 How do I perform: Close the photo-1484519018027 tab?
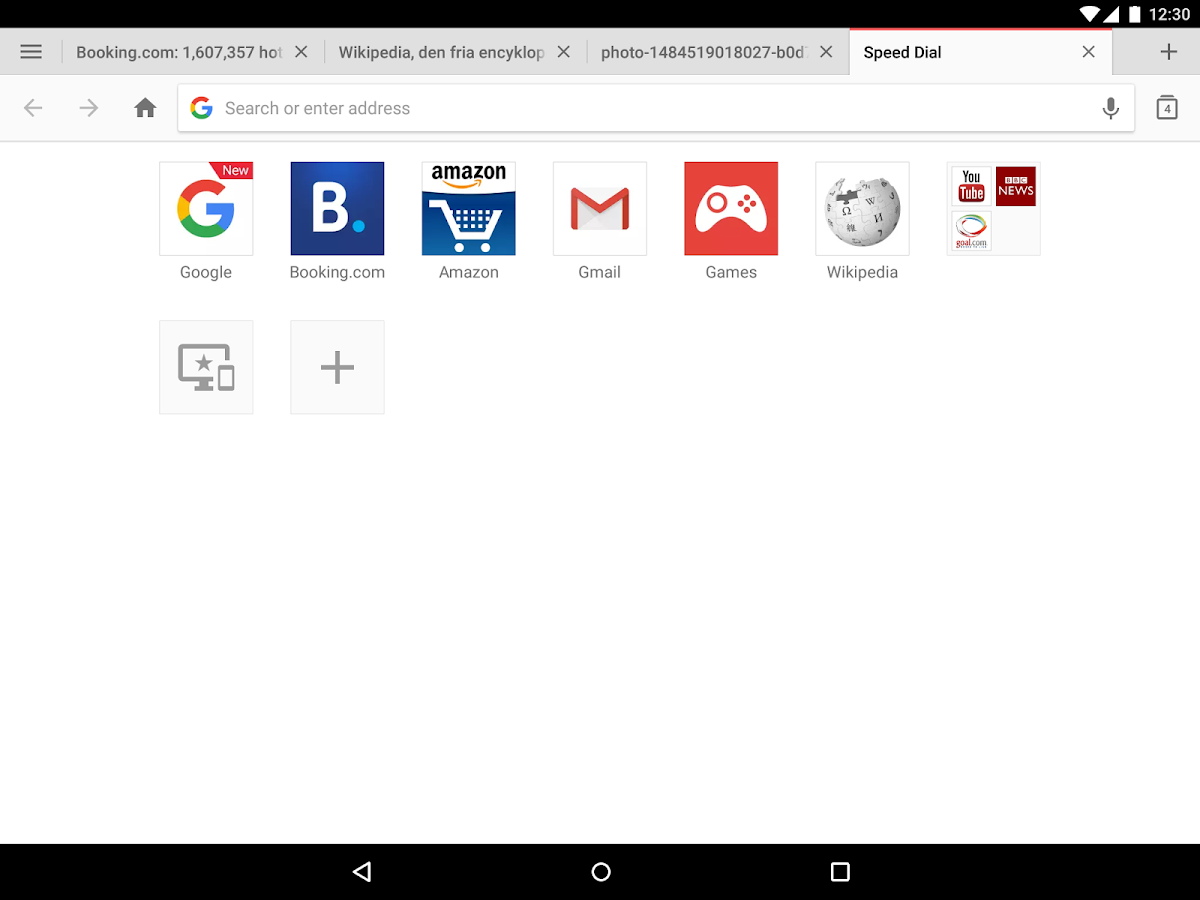[x=825, y=51]
